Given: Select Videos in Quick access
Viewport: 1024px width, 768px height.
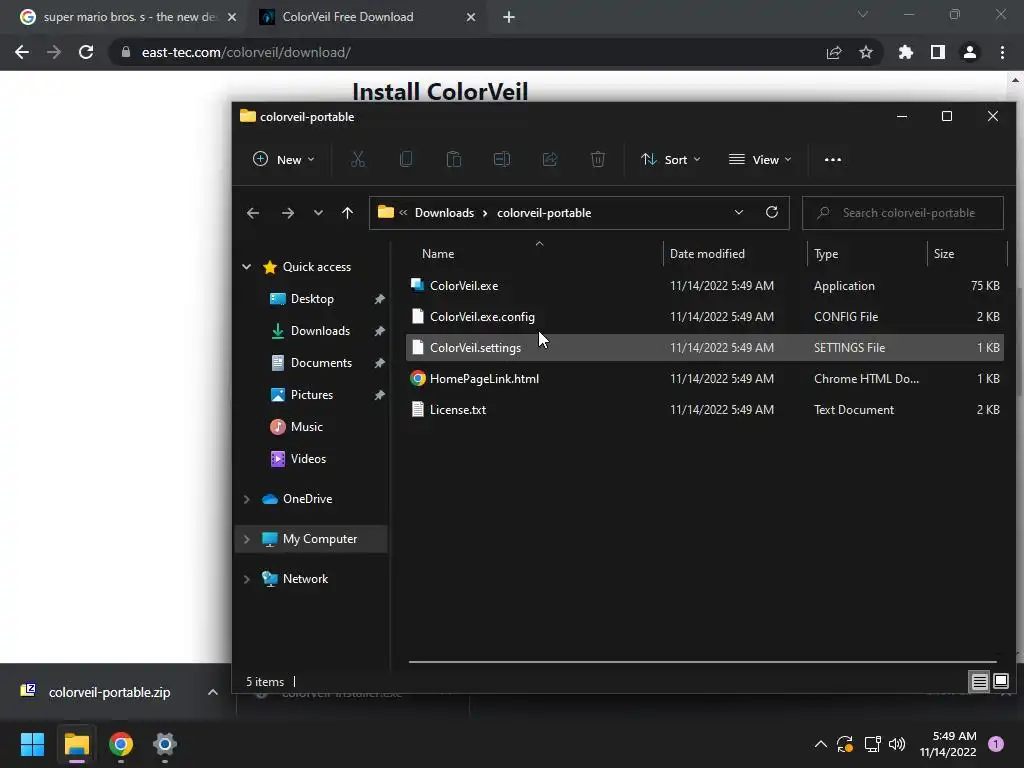Looking at the screenshot, I should [x=308, y=458].
